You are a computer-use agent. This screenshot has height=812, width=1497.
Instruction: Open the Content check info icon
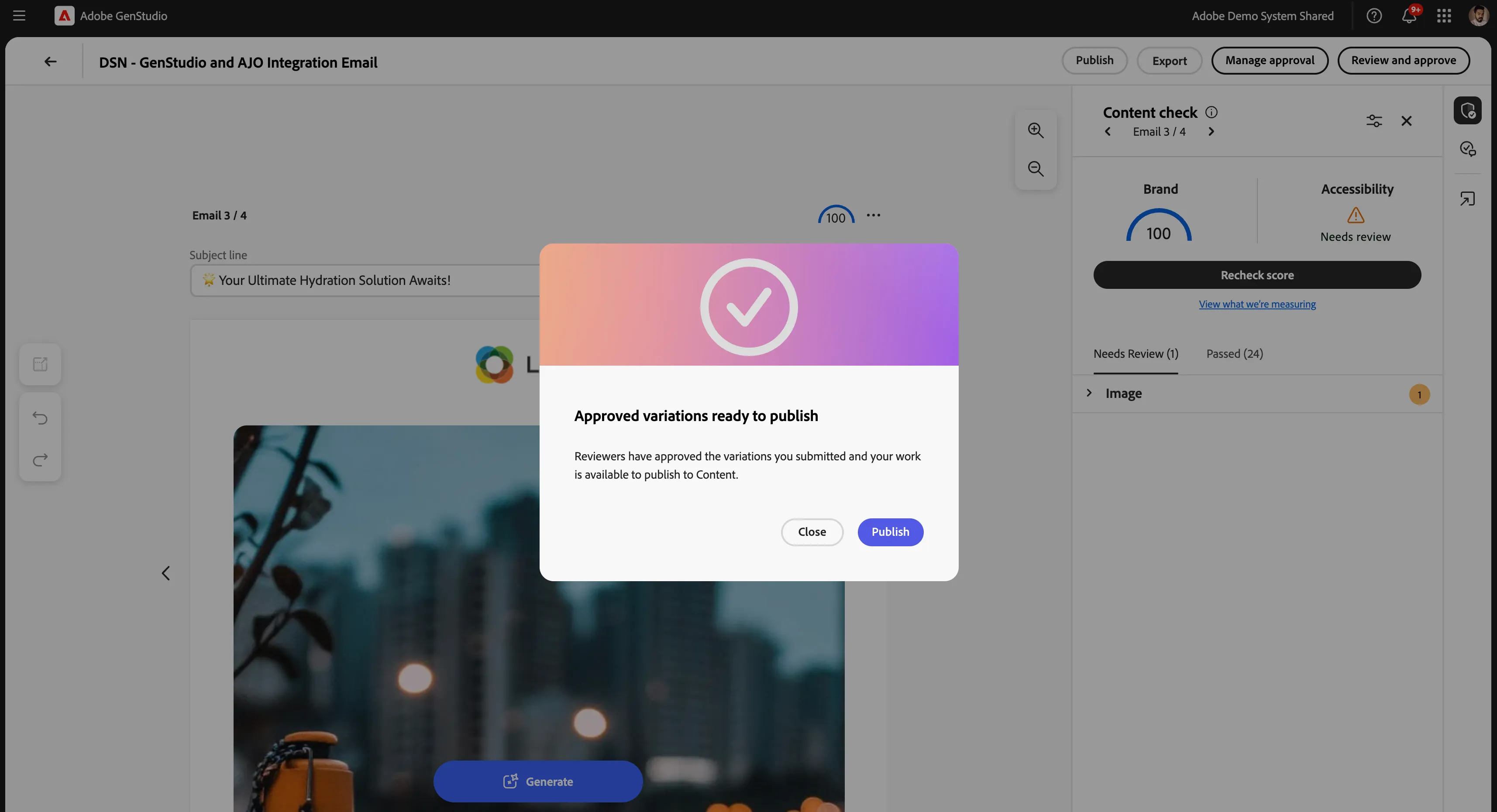(x=1211, y=112)
